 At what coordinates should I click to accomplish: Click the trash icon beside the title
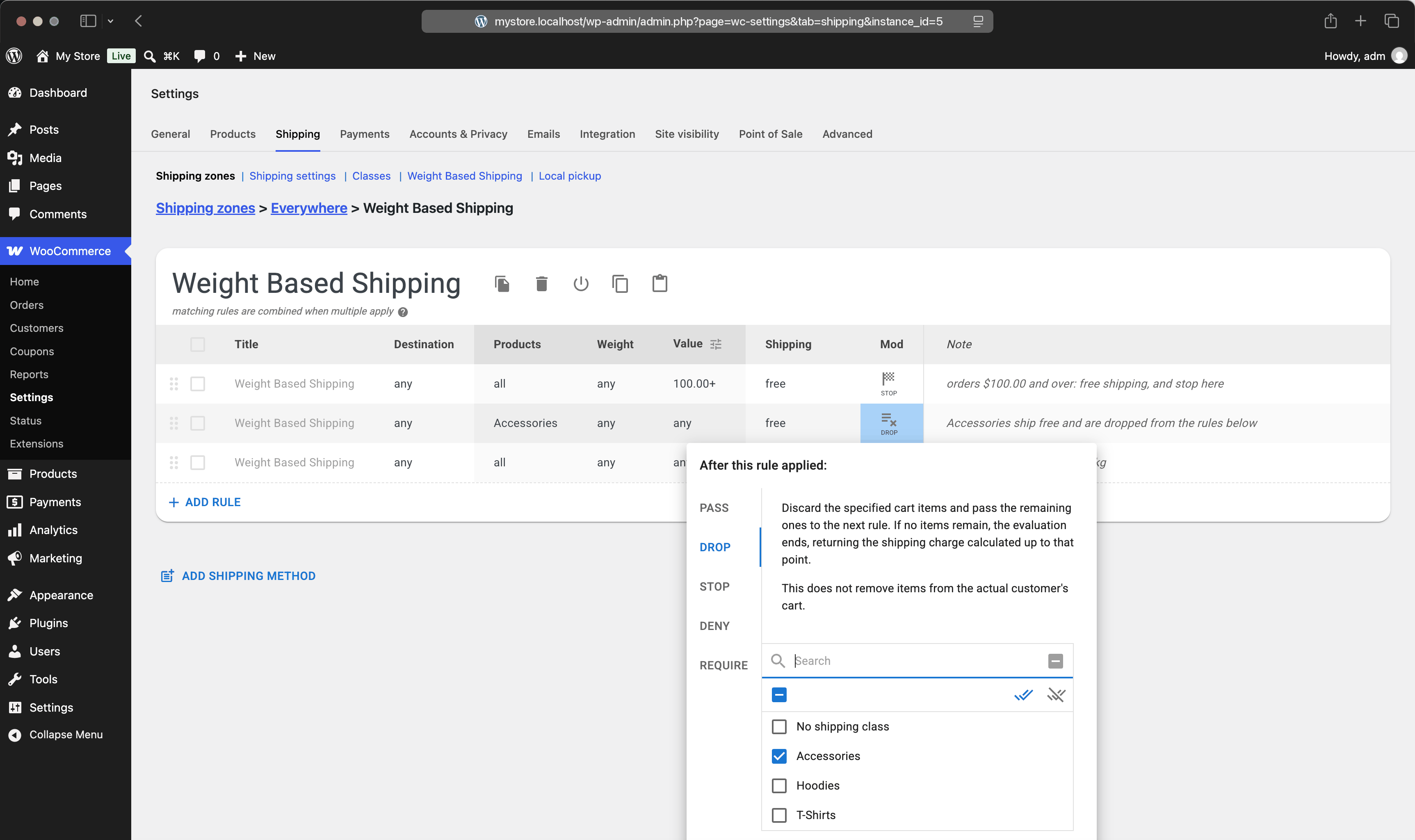[x=542, y=283]
